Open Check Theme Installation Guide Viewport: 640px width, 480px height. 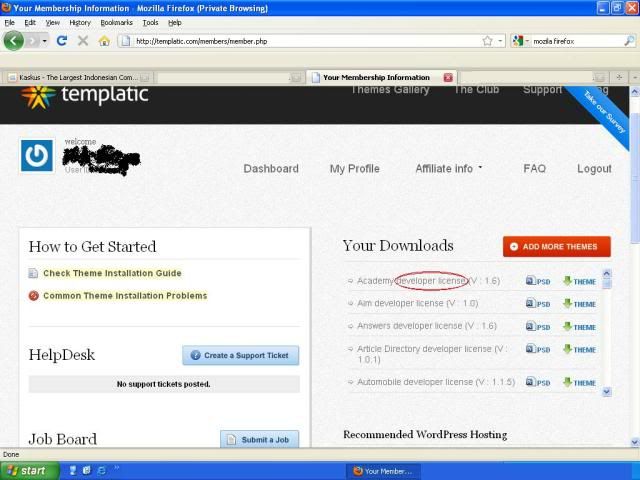112,273
